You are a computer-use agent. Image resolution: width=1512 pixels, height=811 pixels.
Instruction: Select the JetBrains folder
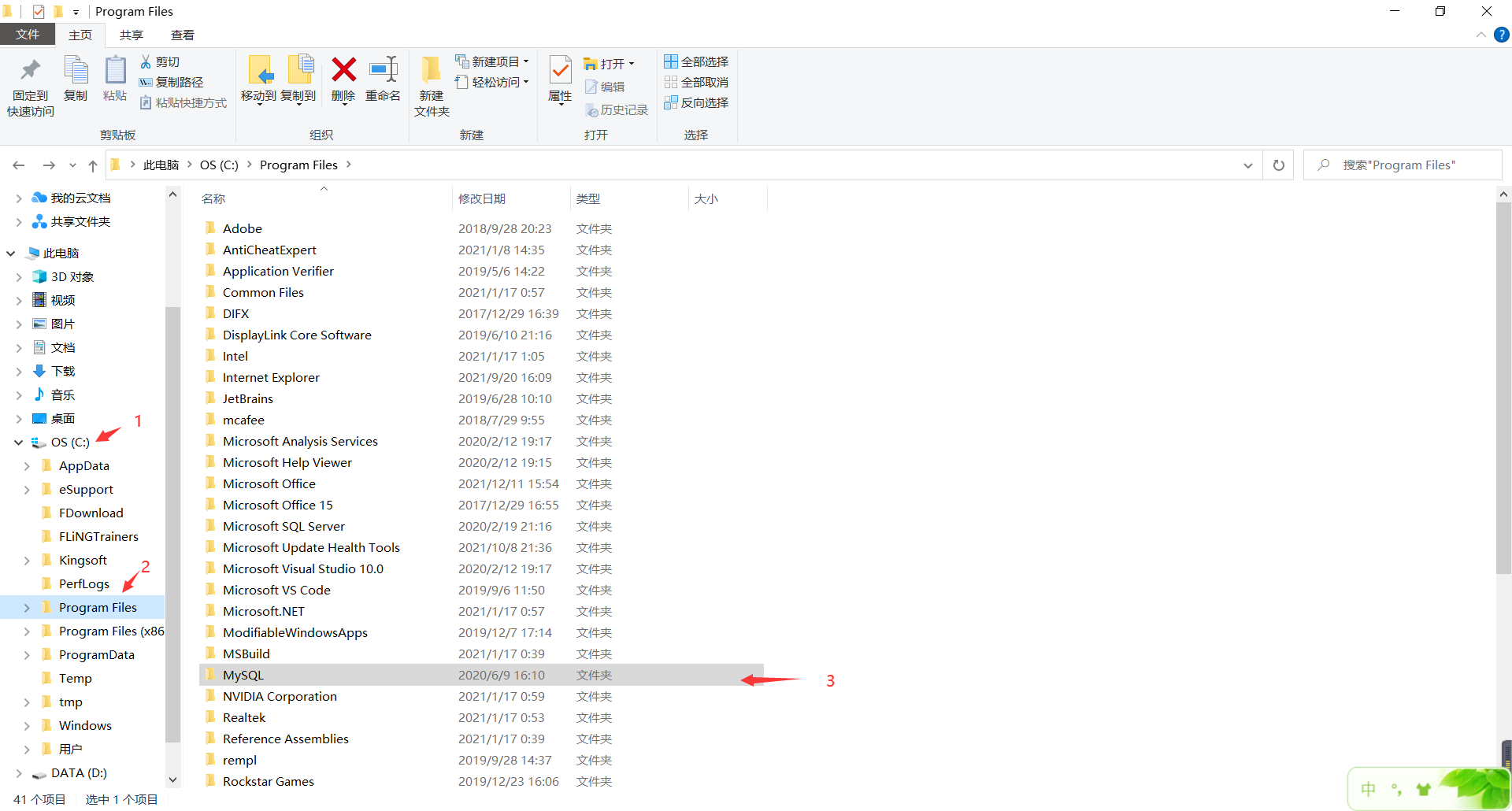[x=481, y=398]
